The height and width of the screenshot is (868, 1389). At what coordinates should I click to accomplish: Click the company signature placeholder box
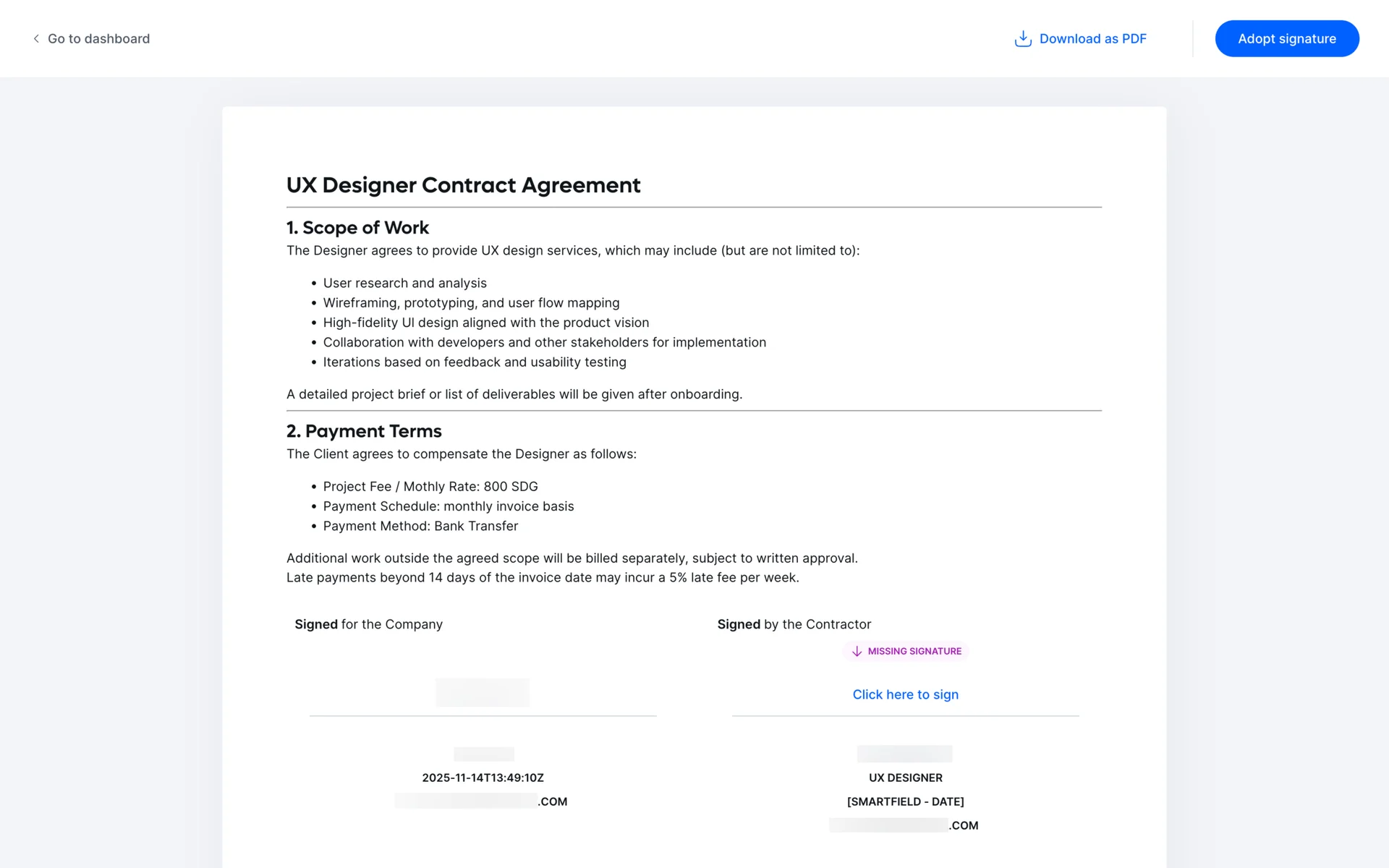pos(483,692)
